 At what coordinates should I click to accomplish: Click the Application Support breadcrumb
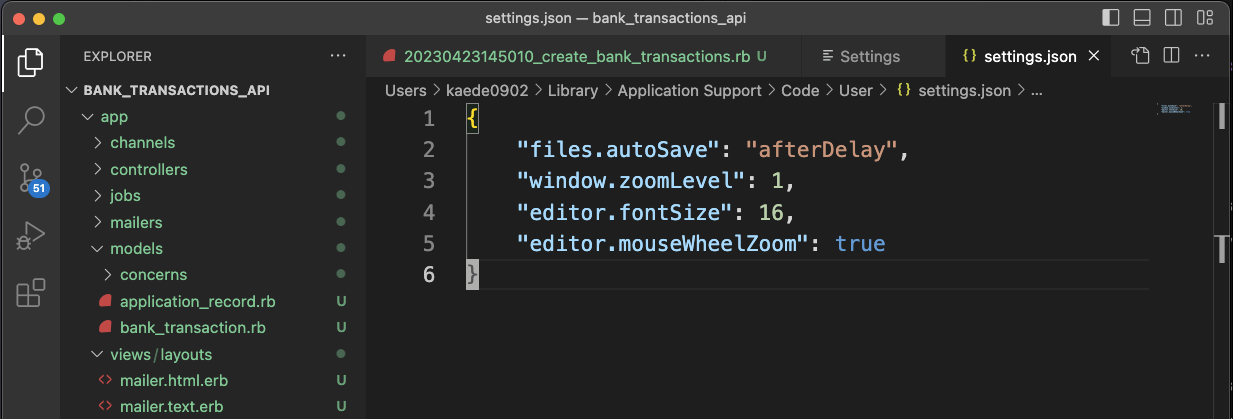(x=689, y=91)
